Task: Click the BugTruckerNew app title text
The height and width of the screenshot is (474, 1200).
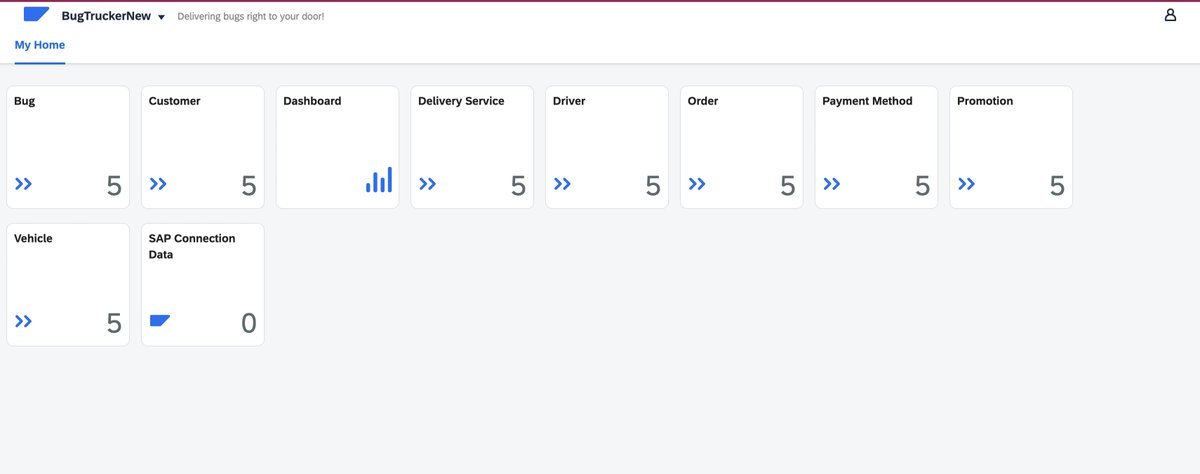Action: pos(107,16)
